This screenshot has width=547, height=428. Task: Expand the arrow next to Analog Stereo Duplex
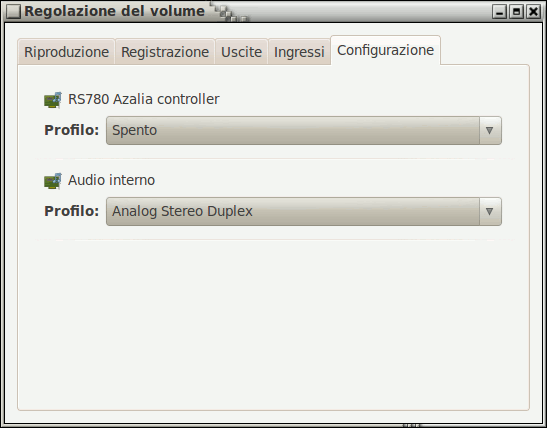(489, 211)
